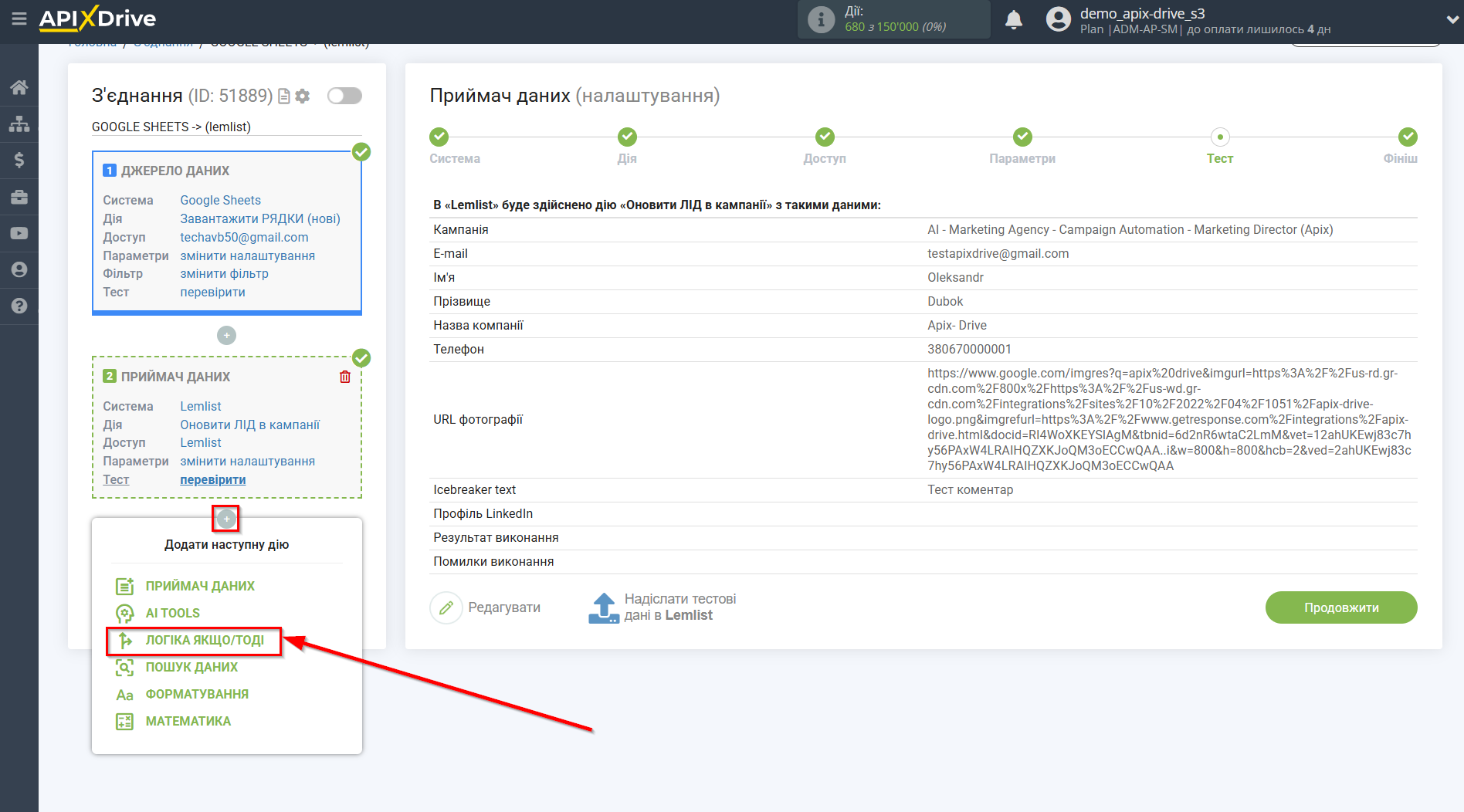Viewport: 1464px width, 812px height.
Task: Expand the account dropdown chevron
Action: point(1452,19)
